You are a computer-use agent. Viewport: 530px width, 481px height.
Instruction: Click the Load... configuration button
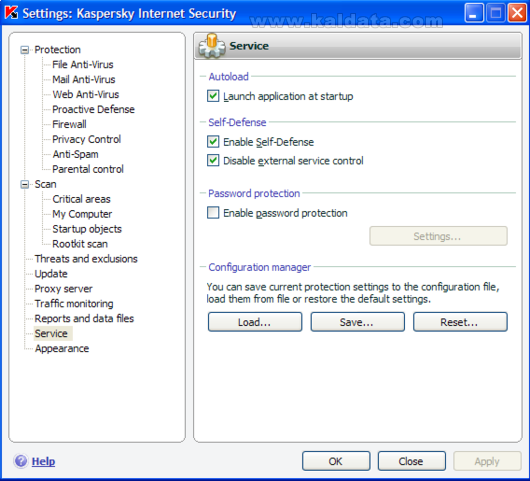(x=255, y=322)
